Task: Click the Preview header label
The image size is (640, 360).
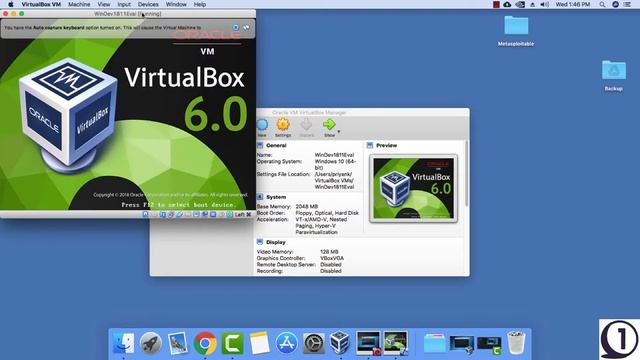Action: click(x=386, y=145)
